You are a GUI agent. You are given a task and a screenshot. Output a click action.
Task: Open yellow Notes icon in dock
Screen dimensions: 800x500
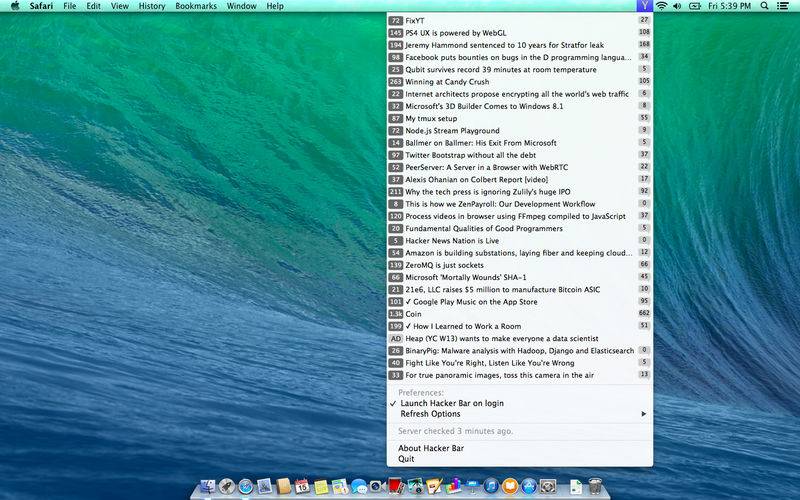[321, 486]
